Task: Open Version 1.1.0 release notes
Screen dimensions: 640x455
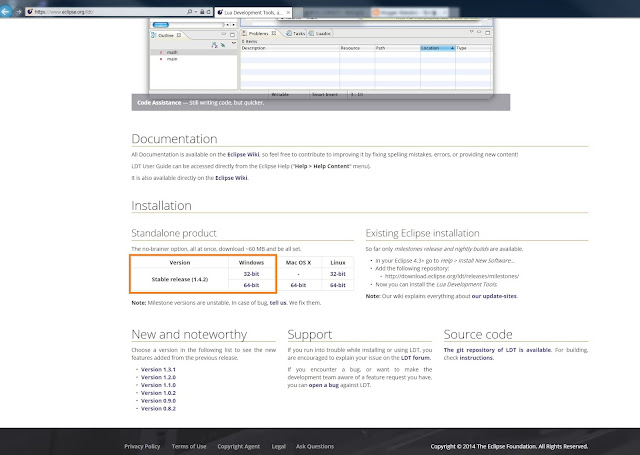Action: pyautogui.click(x=158, y=385)
